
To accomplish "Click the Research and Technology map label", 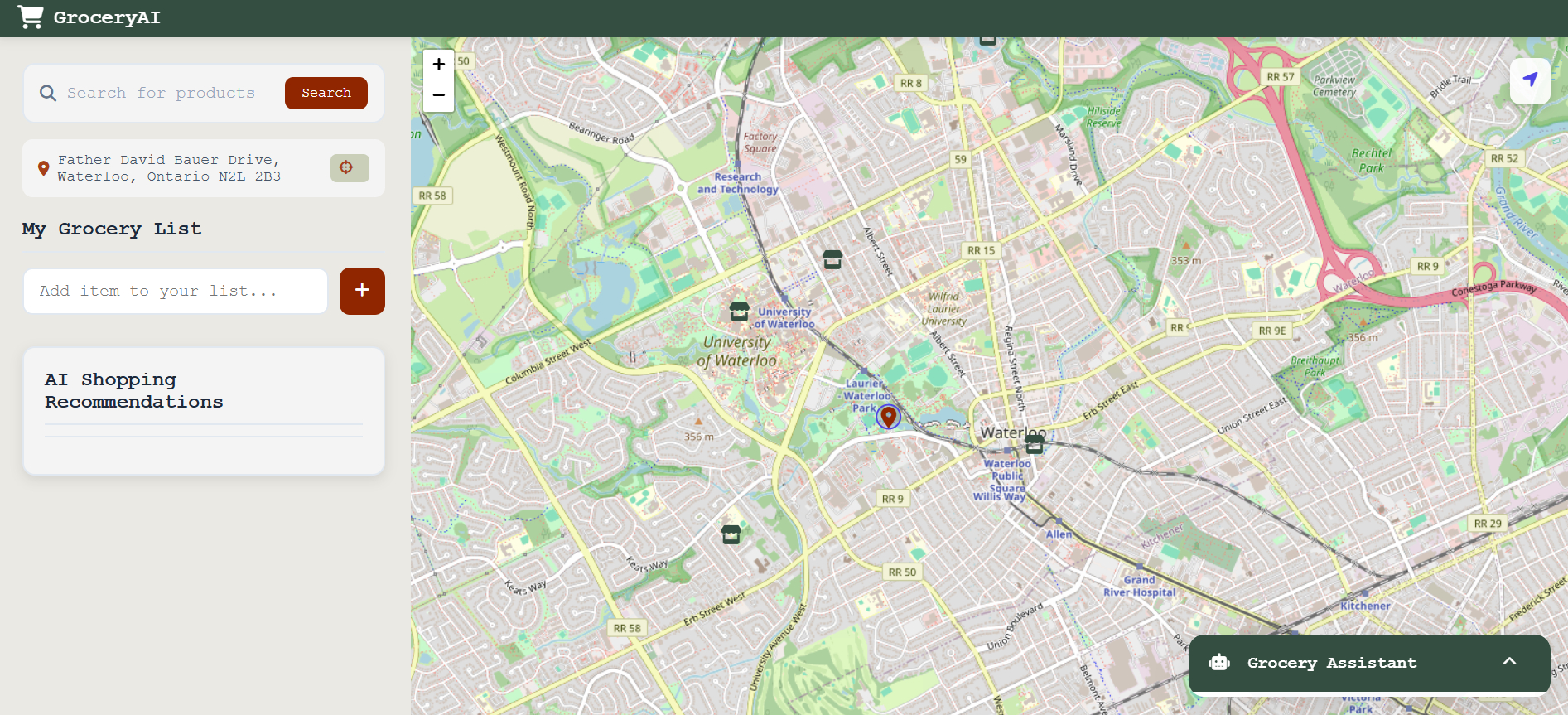I will coord(738,183).
